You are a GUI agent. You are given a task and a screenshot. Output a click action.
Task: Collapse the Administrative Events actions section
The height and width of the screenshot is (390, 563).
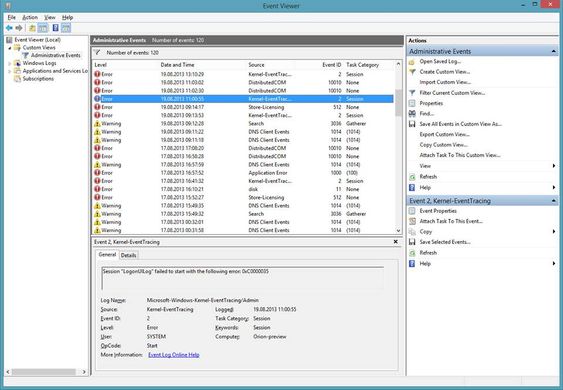coord(553,51)
